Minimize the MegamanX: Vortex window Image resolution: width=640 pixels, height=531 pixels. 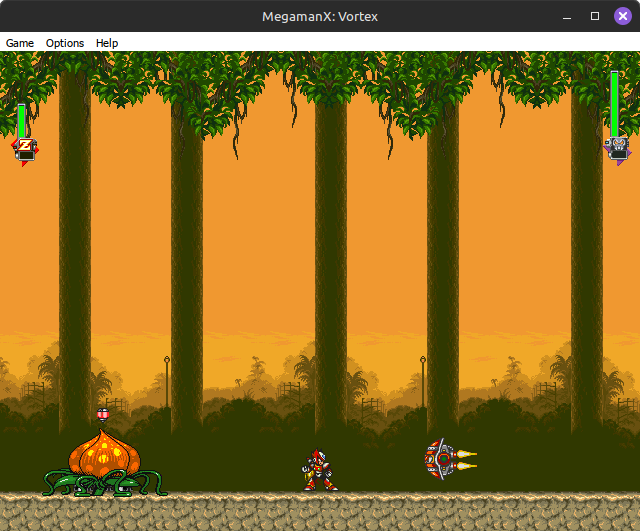567,16
